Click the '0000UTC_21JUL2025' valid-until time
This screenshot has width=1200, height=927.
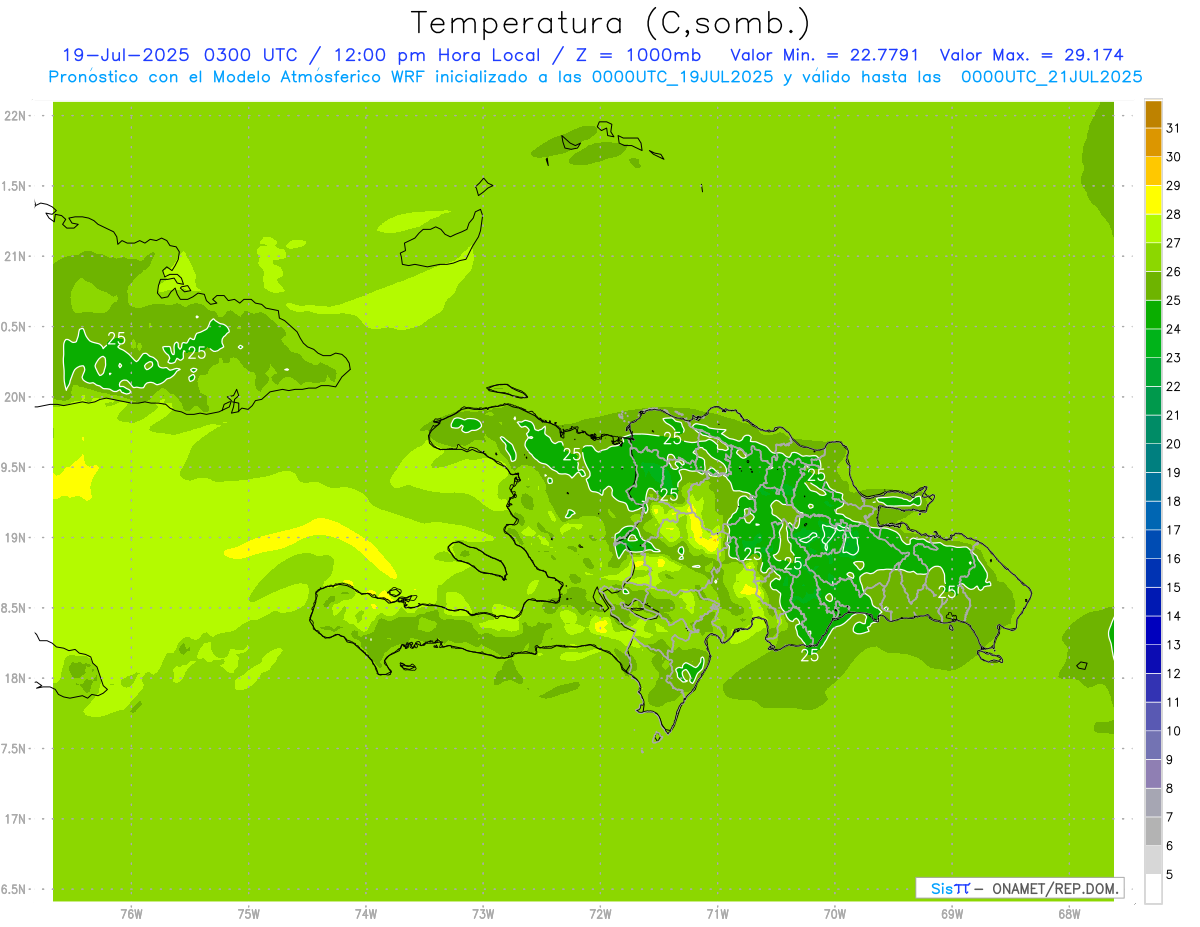1052,77
